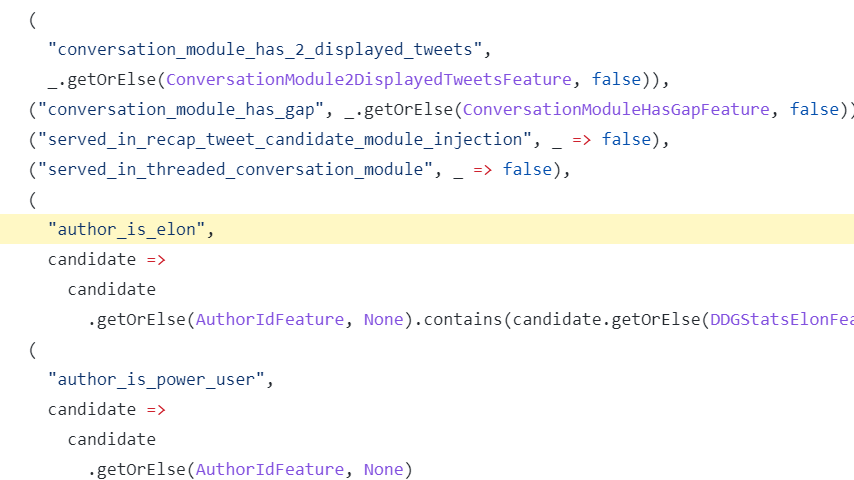Click the arrow after candidate below author_is_power_user

[156, 410]
